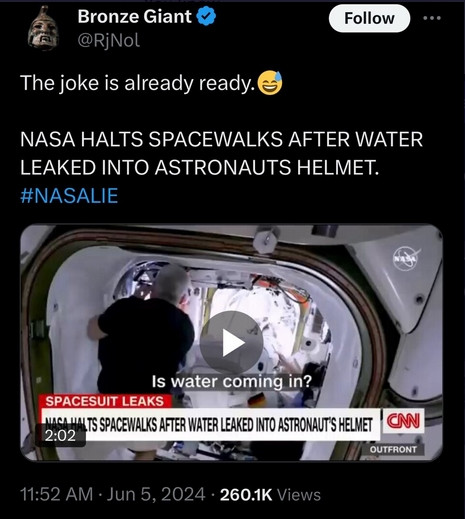Open the @RjNol handle link
Image resolution: width=465 pixels, height=519 pixels.
109,40
